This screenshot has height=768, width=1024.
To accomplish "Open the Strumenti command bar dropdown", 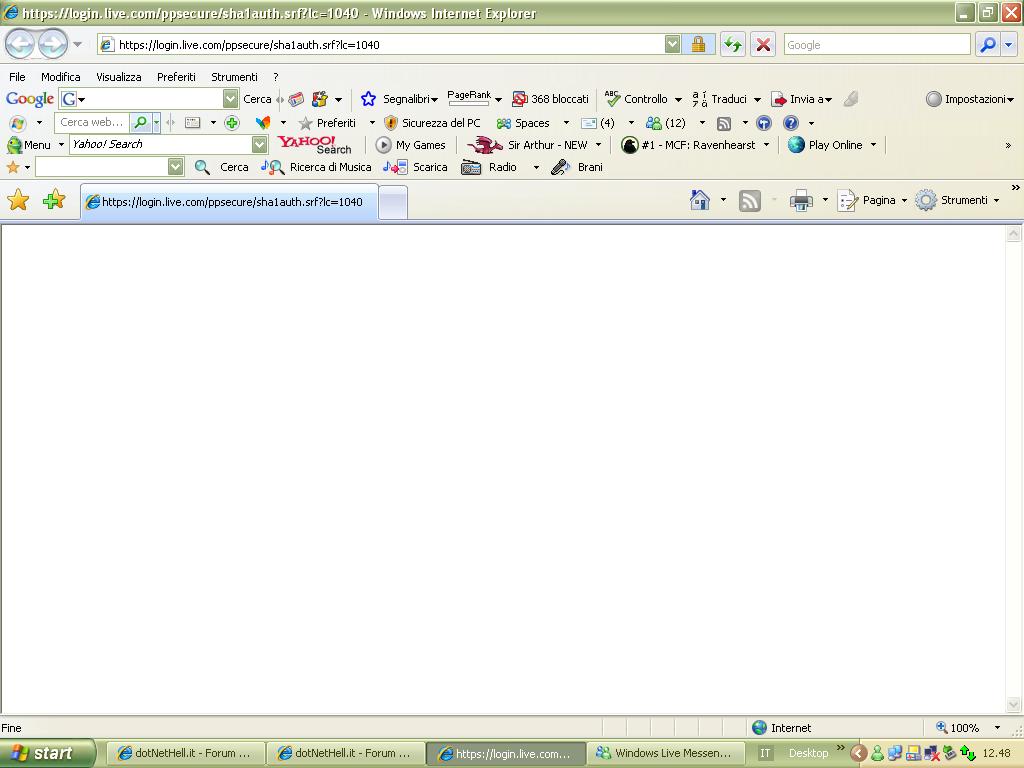I will tap(957, 200).
